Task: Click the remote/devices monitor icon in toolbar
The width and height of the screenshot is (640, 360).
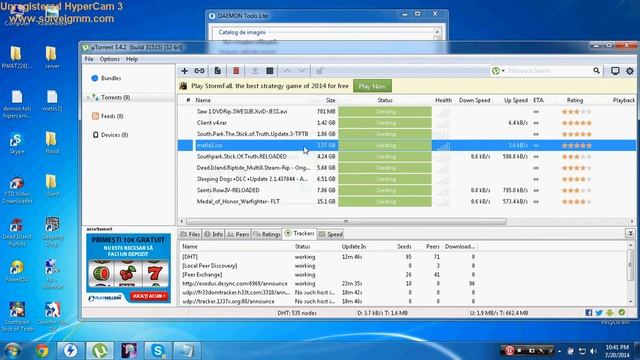Action: coord(615,71)
